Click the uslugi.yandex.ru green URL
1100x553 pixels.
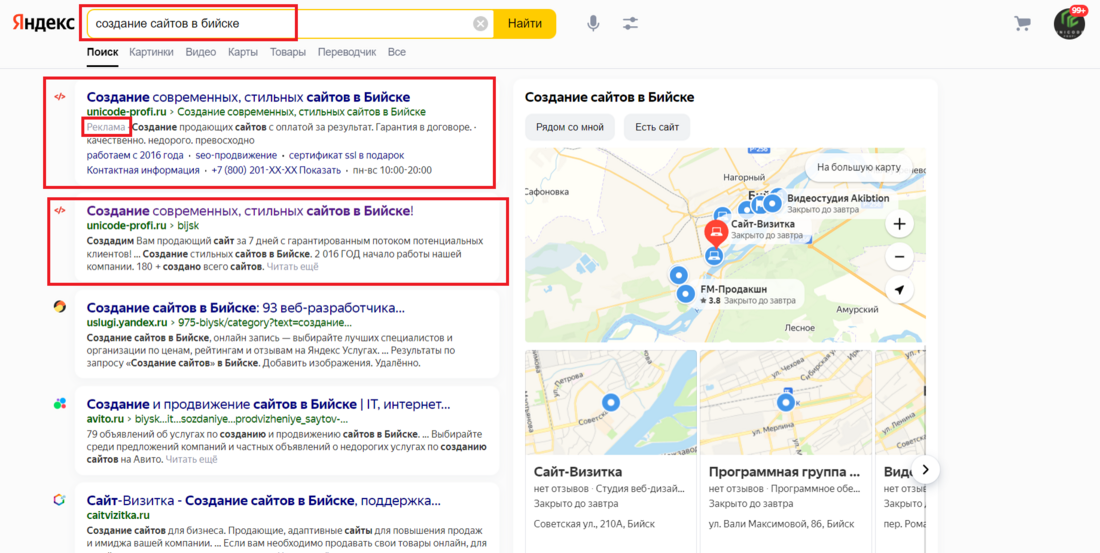[127, 323]
